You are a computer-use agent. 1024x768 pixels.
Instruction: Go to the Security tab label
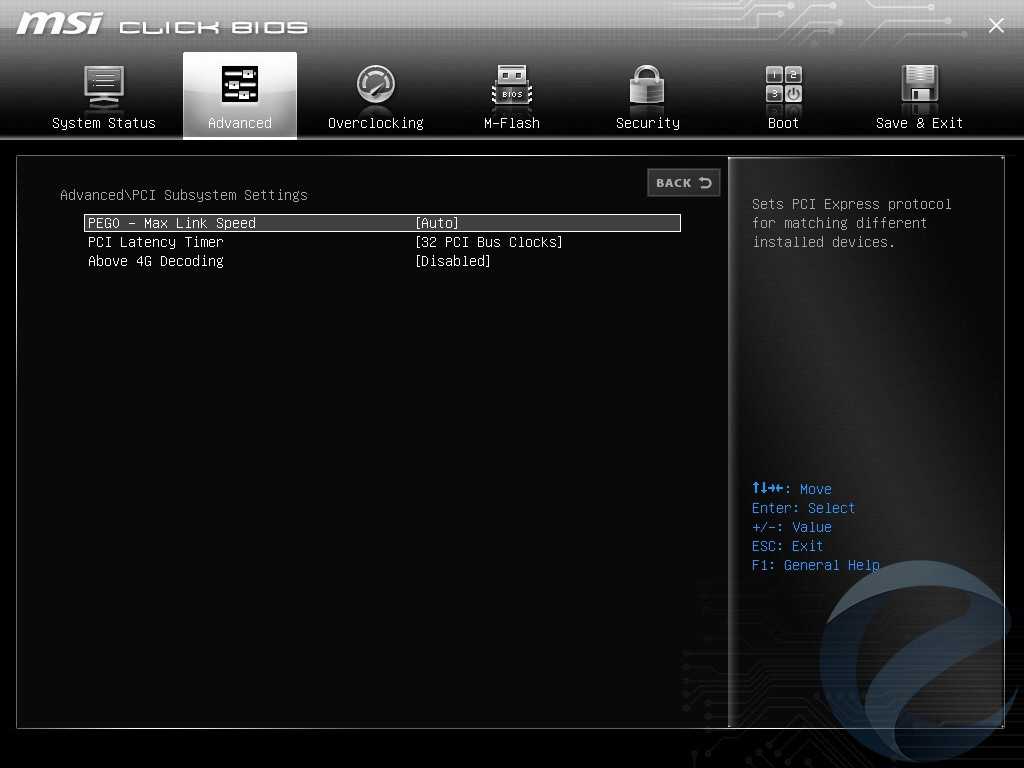(647, 123)
